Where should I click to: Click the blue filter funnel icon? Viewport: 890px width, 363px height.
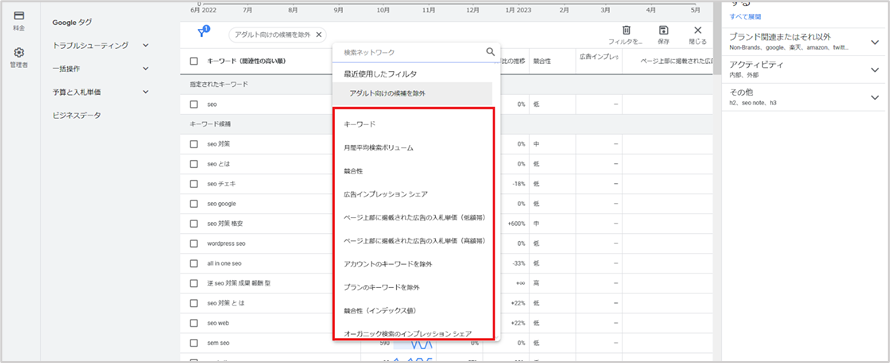(203, 33)
